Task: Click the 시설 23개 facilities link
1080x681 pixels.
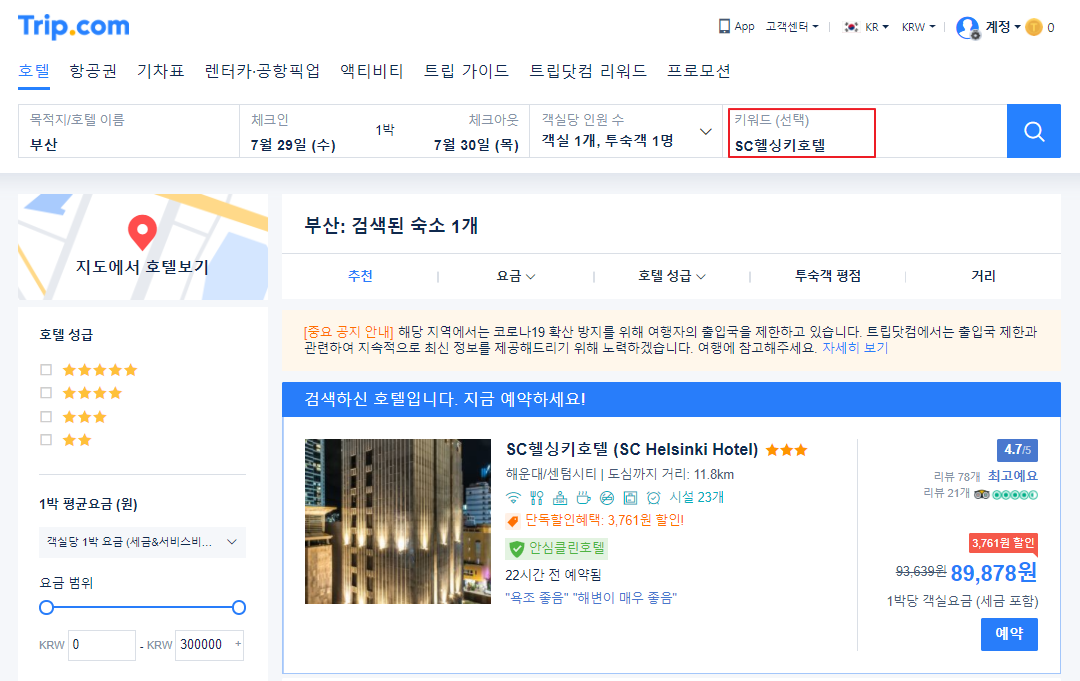Action: click(696, 497)
